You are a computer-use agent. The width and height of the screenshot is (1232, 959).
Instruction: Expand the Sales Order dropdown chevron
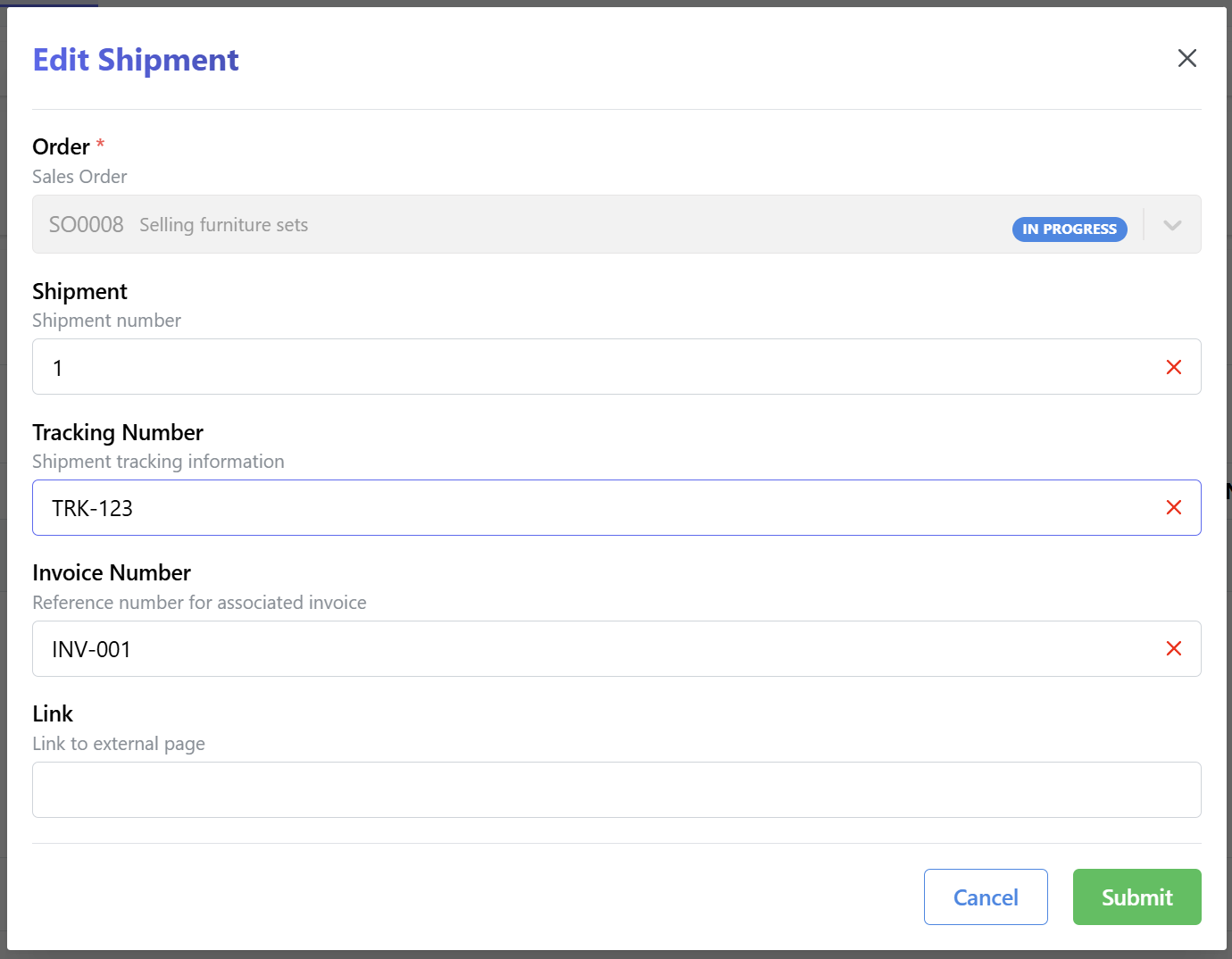point(1172,225)
